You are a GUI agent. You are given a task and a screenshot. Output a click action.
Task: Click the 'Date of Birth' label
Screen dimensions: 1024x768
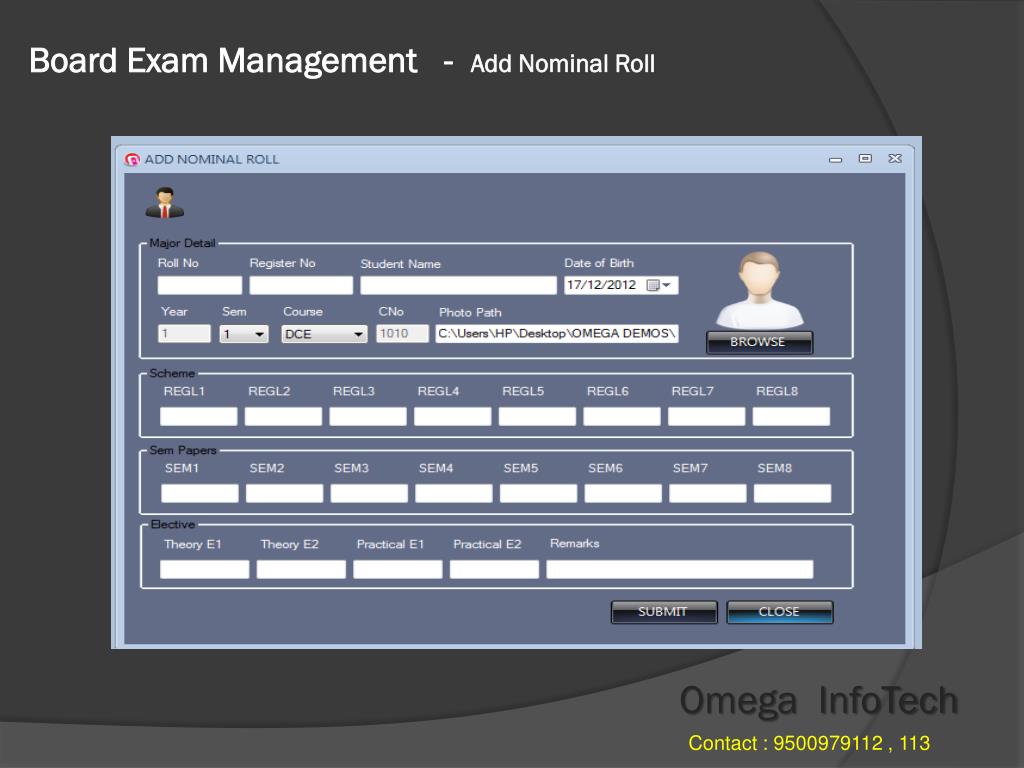599,263
